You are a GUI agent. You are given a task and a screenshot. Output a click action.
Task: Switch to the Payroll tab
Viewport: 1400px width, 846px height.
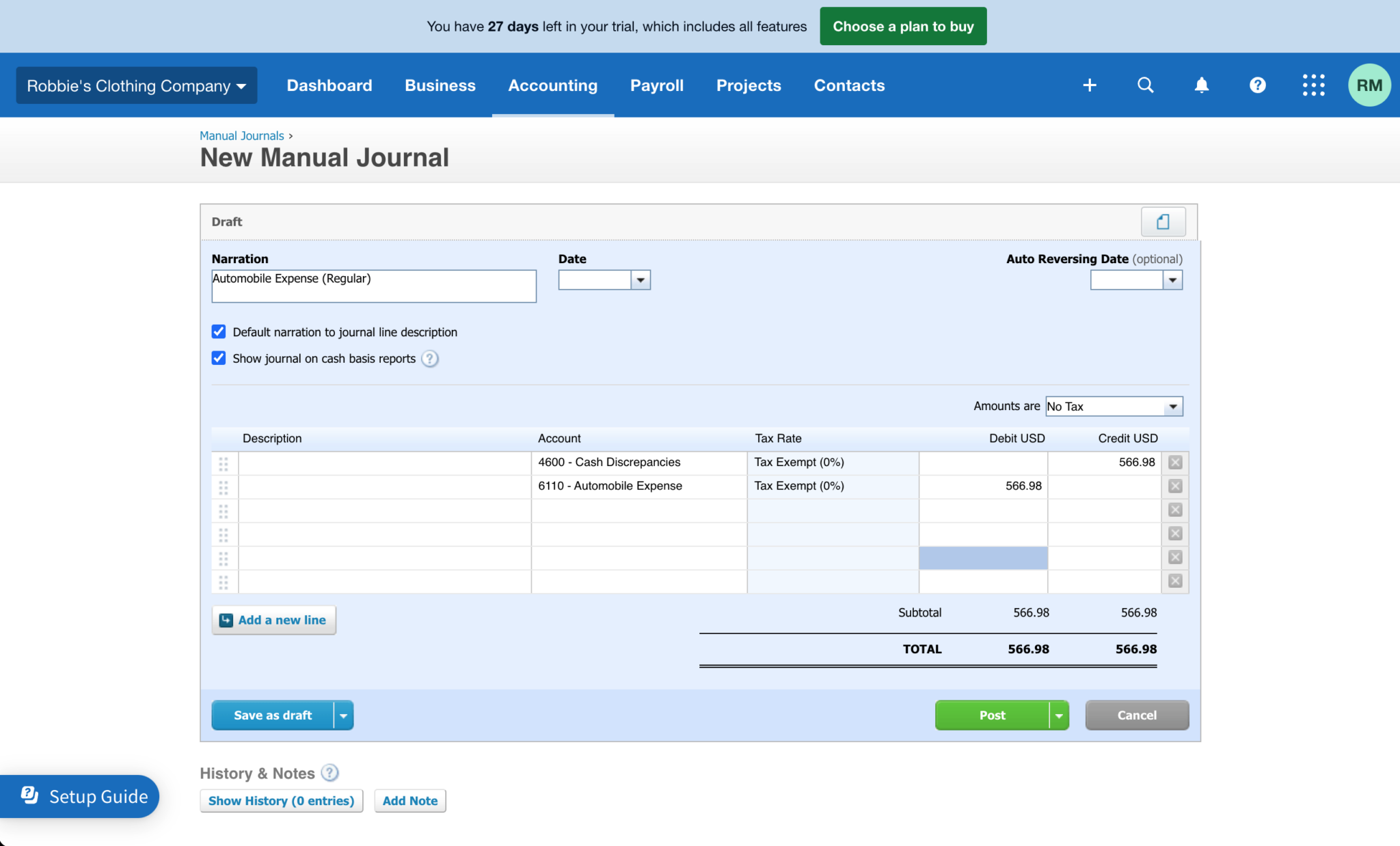656,85
